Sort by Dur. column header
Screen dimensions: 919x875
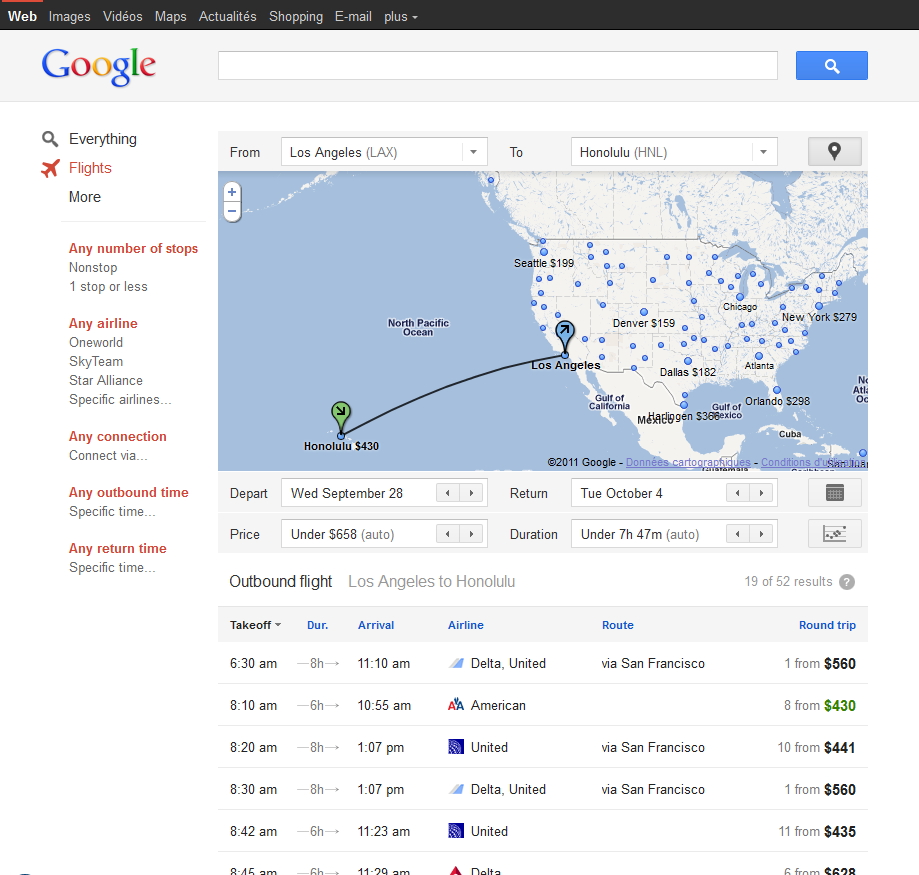coord(317,625)
